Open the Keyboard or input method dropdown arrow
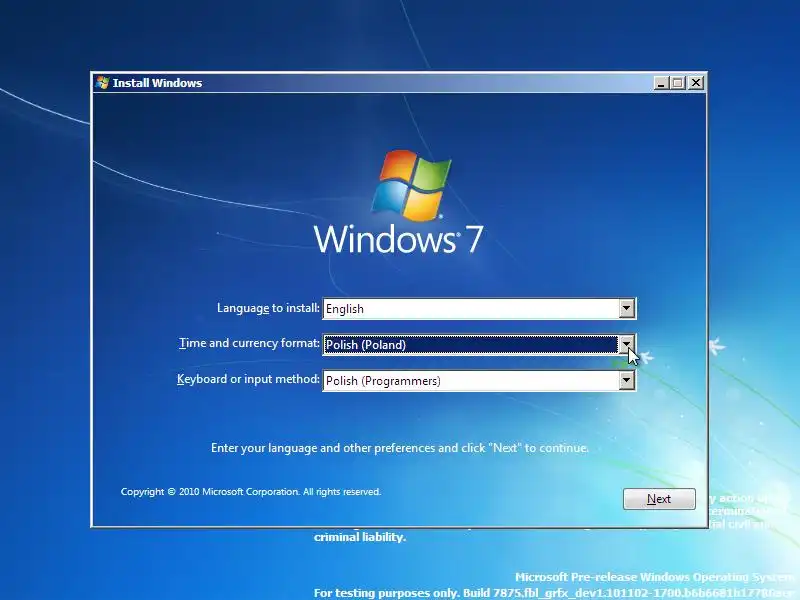Image resolution: width=800 pixels, height=600 pixels. tap(627, 381)
